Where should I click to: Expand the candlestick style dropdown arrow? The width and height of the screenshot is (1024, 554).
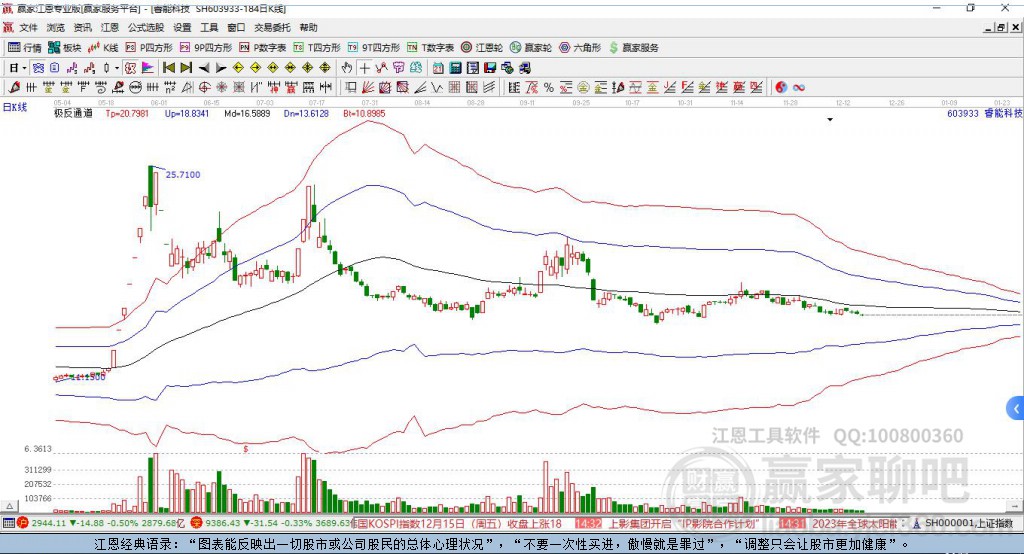coord(116,68)
